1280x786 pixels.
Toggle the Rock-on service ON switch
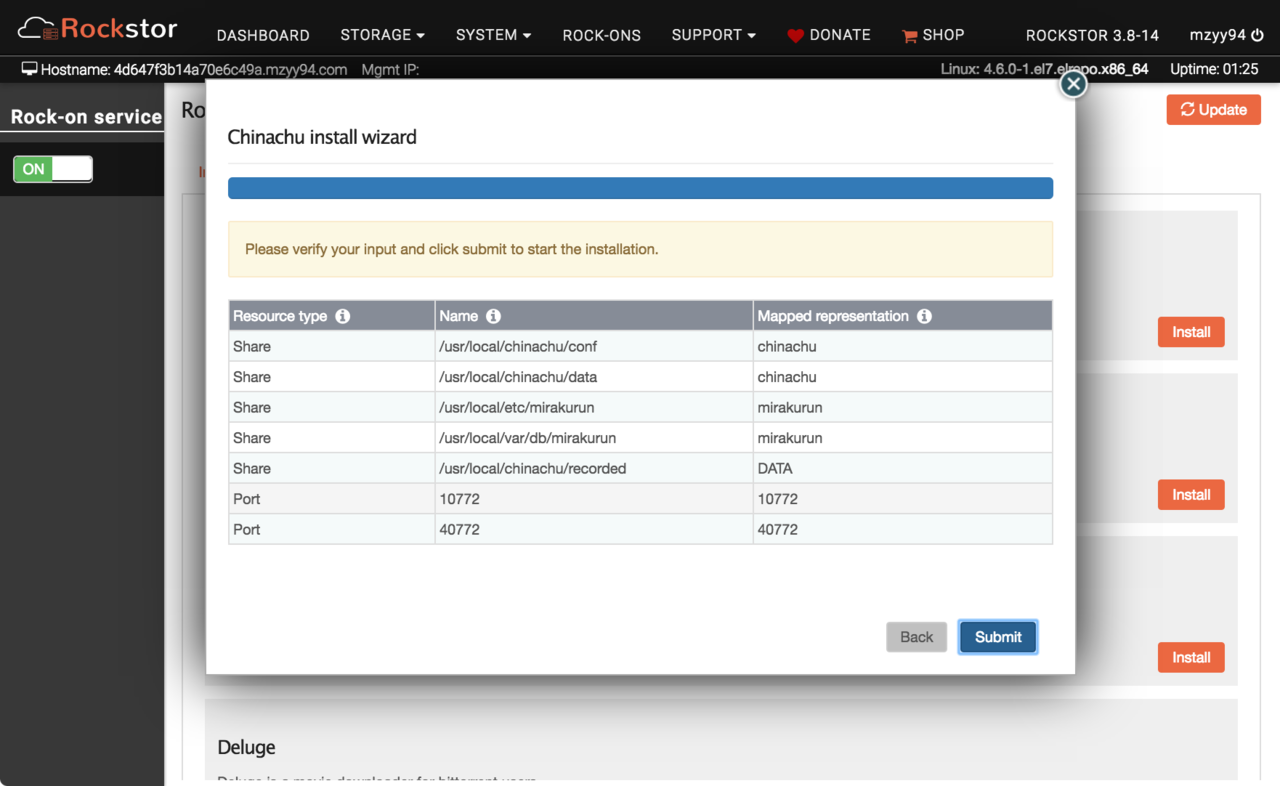coord(53,169)
